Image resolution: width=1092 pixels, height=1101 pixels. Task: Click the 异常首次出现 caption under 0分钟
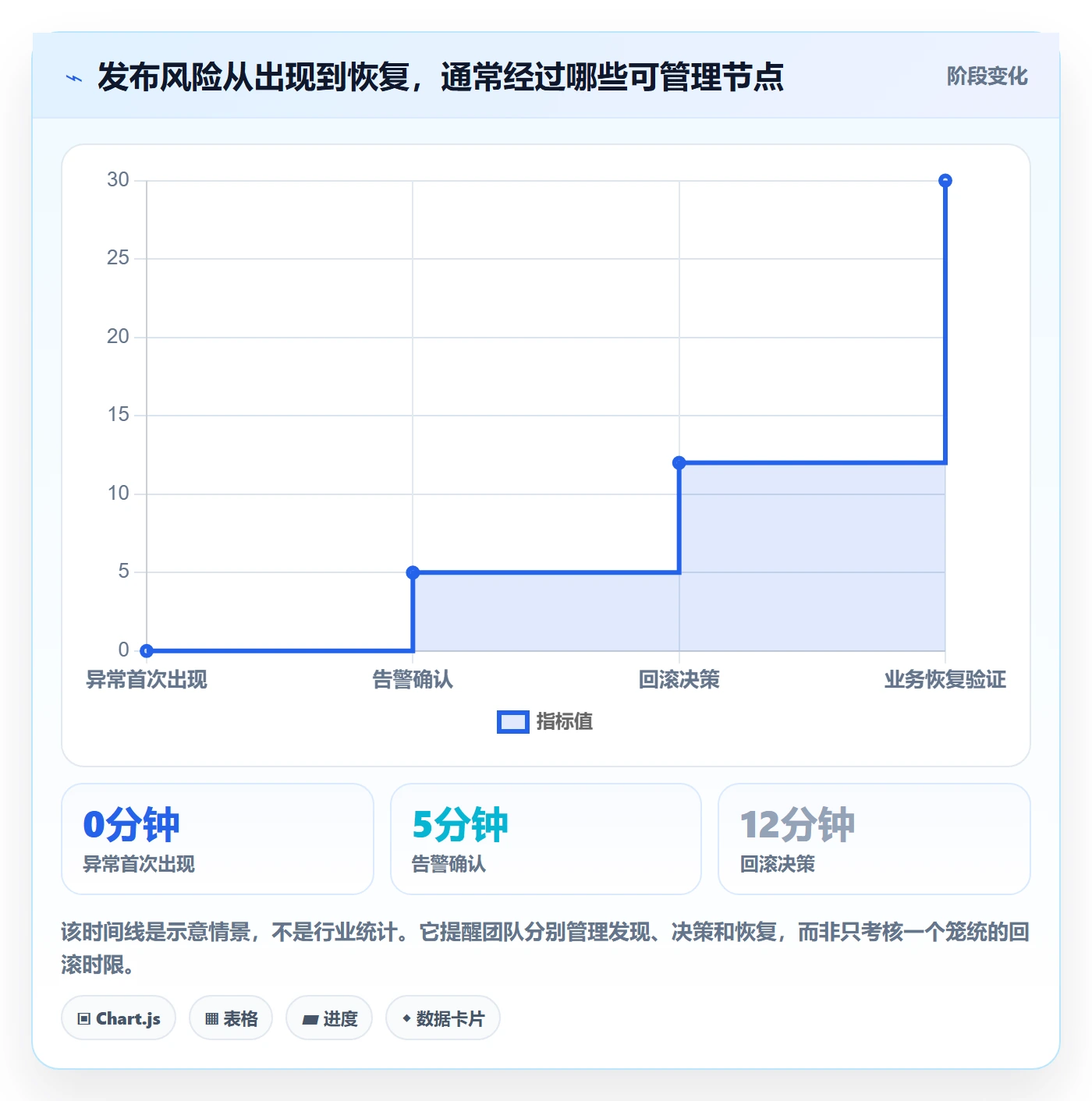[139, 864]
